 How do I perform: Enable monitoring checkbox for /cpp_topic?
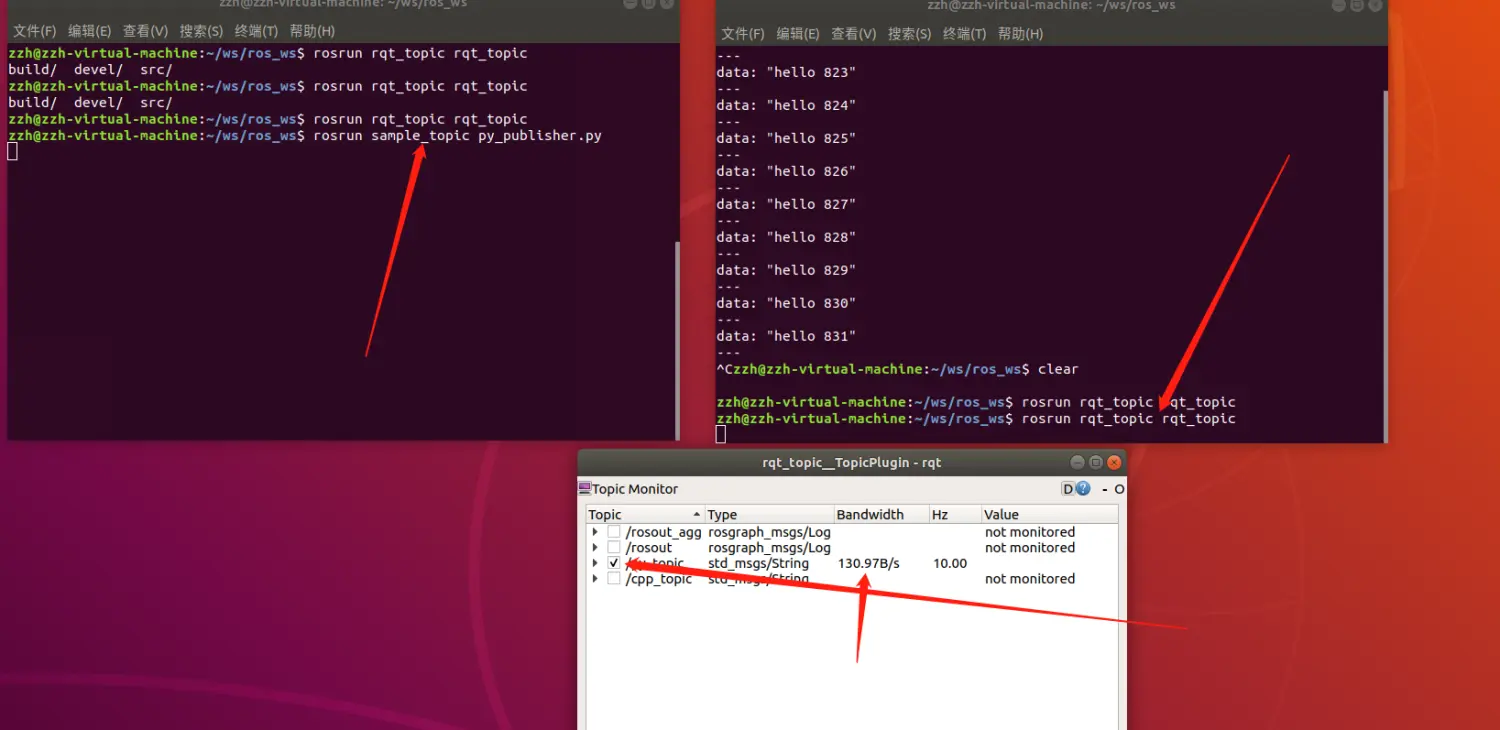point(614,578)
